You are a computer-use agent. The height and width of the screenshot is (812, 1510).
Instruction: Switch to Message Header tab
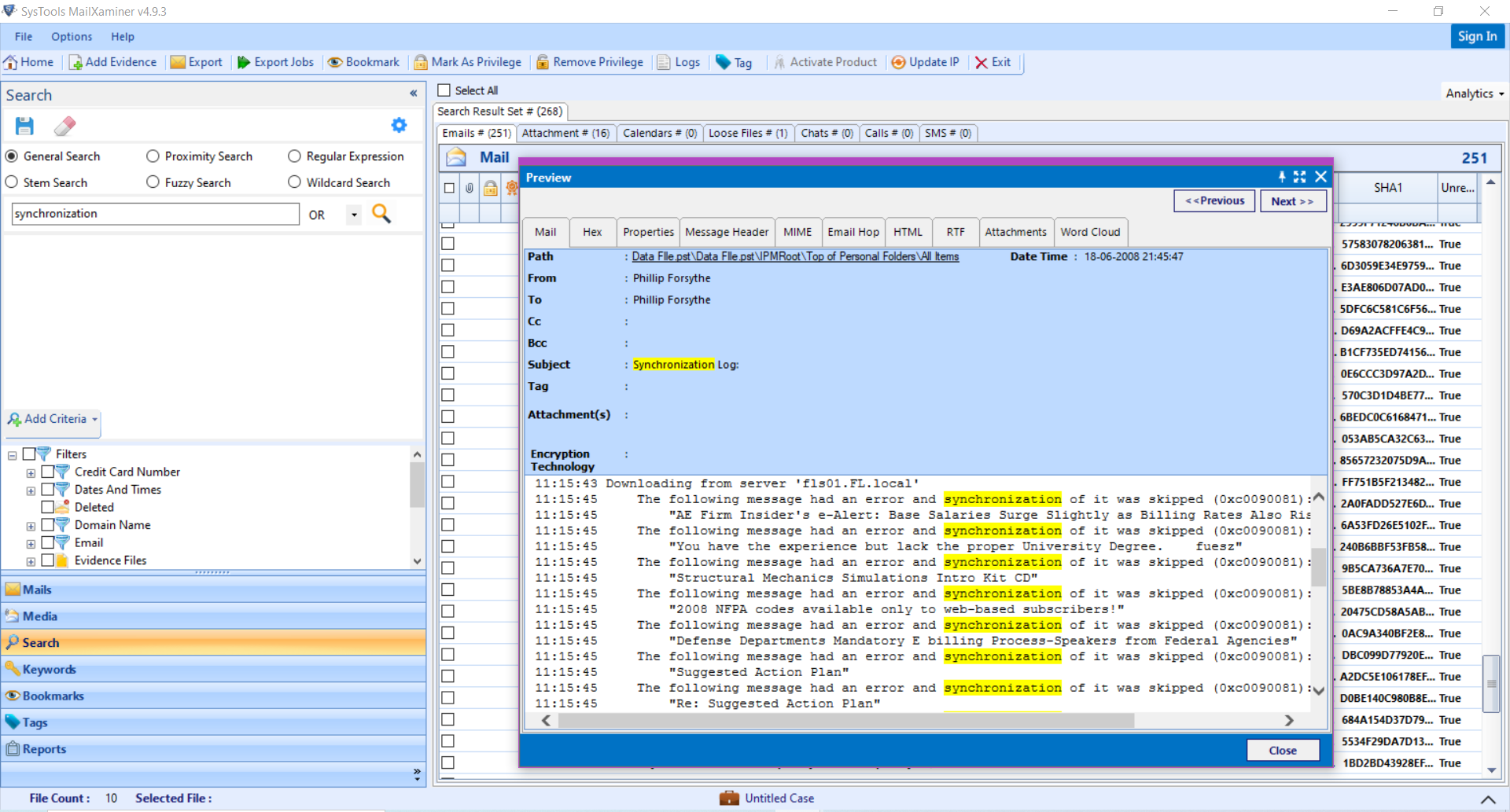click(726, 232)
